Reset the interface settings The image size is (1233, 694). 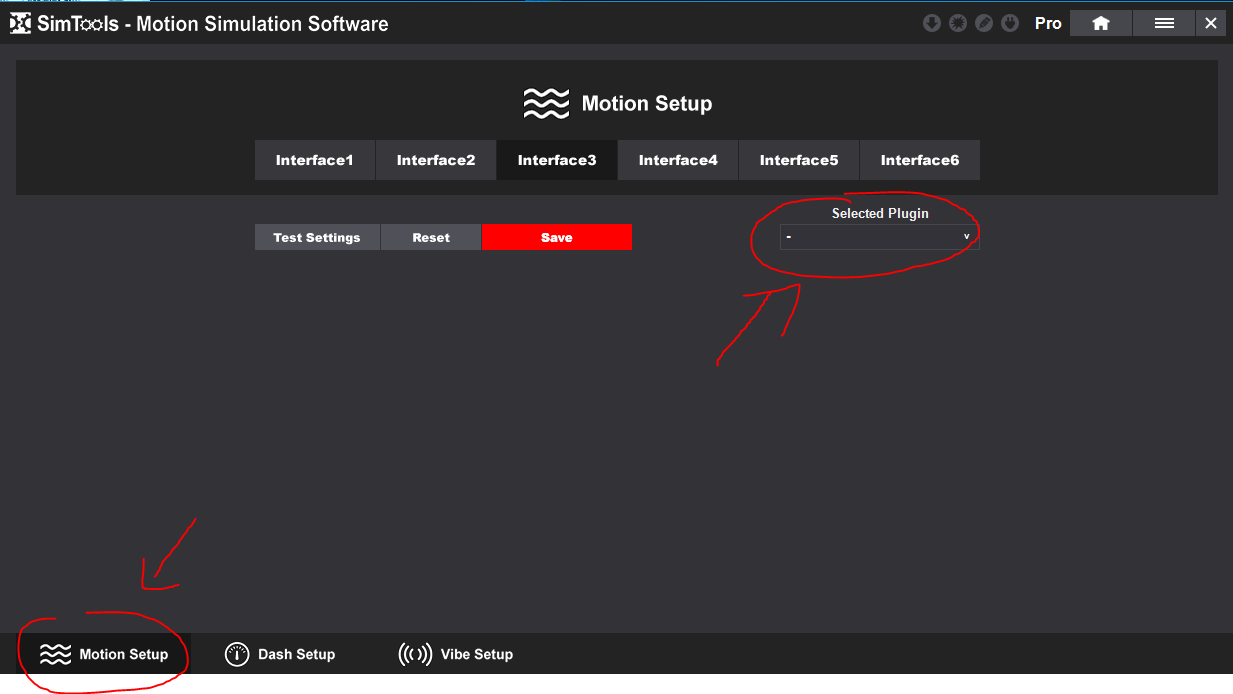click(x=431, y=237)
